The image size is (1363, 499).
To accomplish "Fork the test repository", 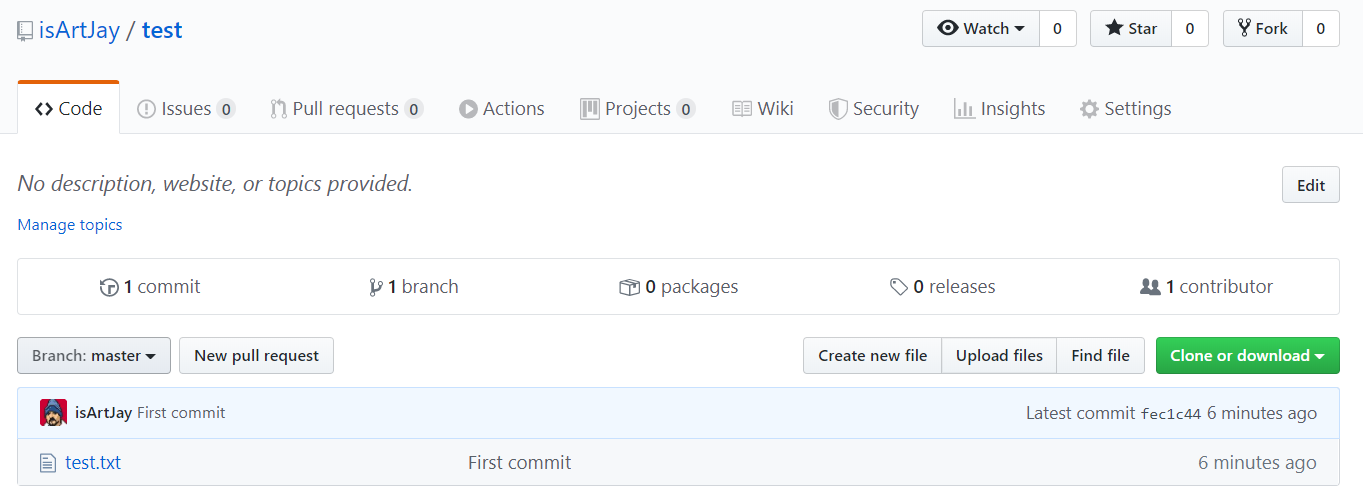I will 1262,29.
